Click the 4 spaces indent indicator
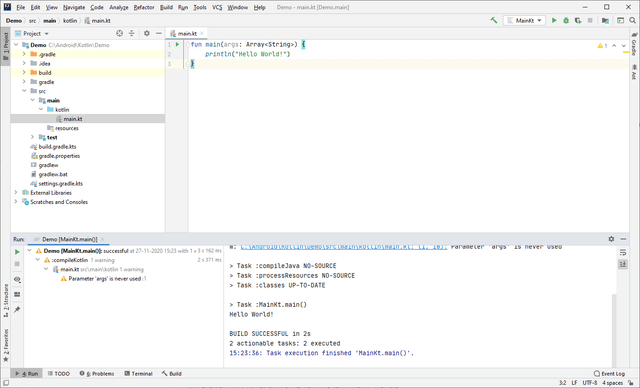The height and width of the screenshot is (388, 640). pos(612,383)
